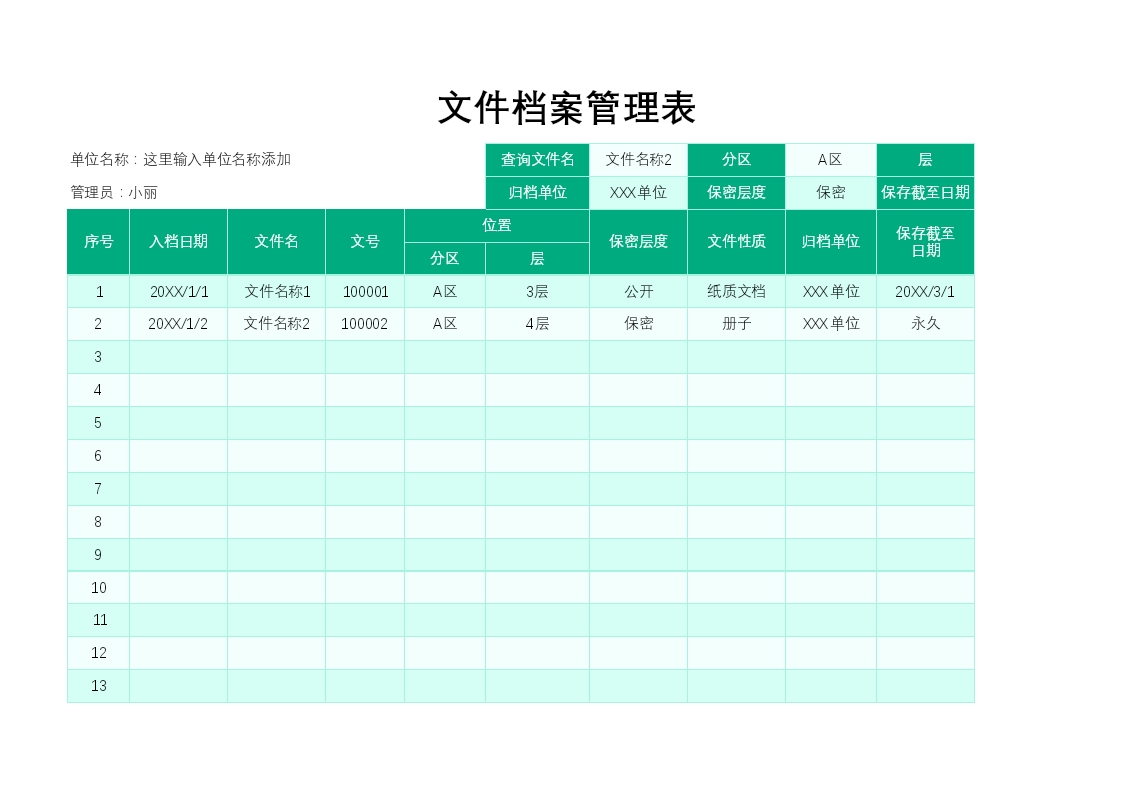Image resolution: width=1123 pixels, height=794 pixels.
Task: Click the query 保存截至日期 label
Action: tap(925, 193)
